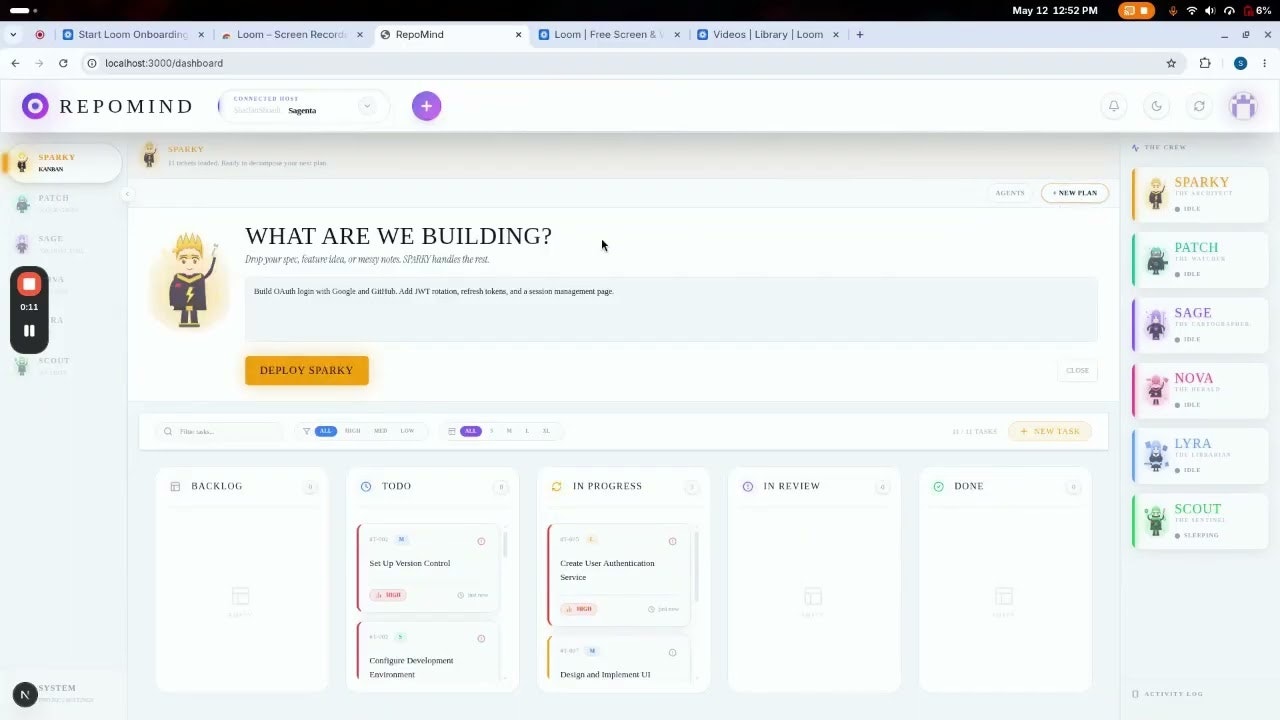1280x720 pixels.
Task: Click the size filter icon
Action: pyautogui.click(x=452, y=431)
